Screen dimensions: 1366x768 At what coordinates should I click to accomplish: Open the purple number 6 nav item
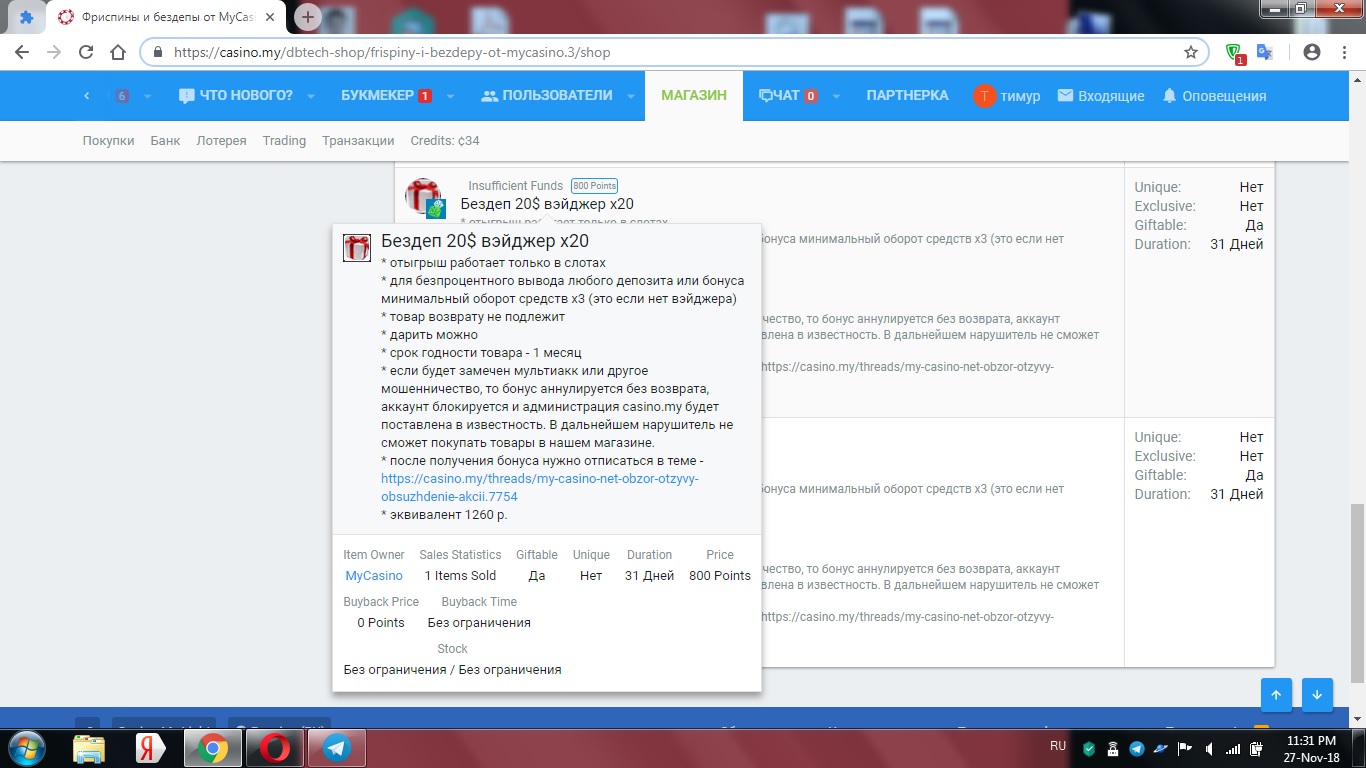pos(122,96)
